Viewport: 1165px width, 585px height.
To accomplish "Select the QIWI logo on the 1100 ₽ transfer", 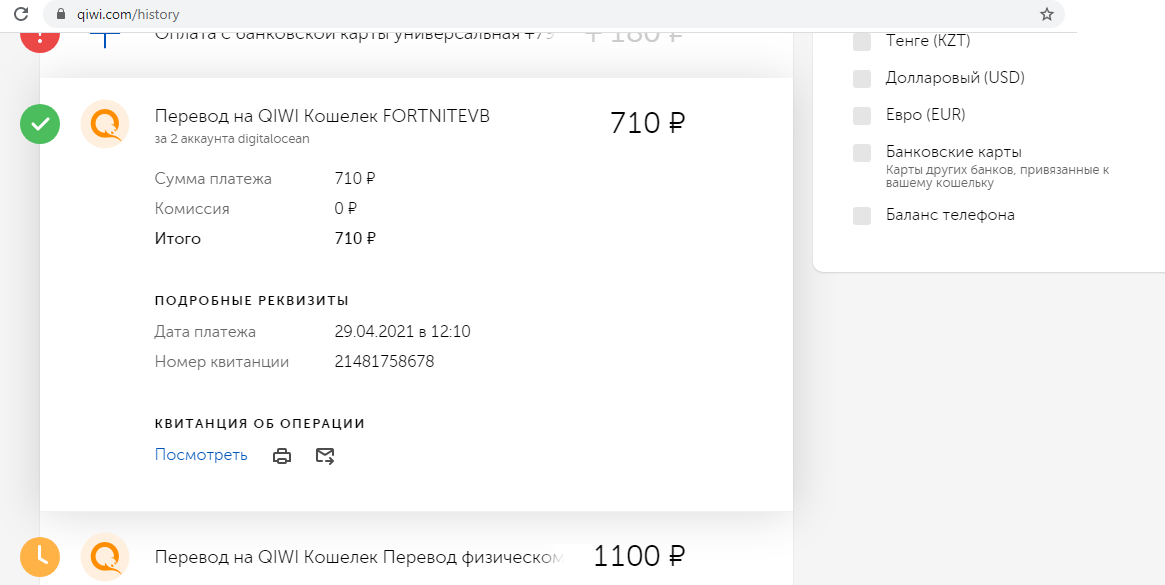I will coord(105,557).
